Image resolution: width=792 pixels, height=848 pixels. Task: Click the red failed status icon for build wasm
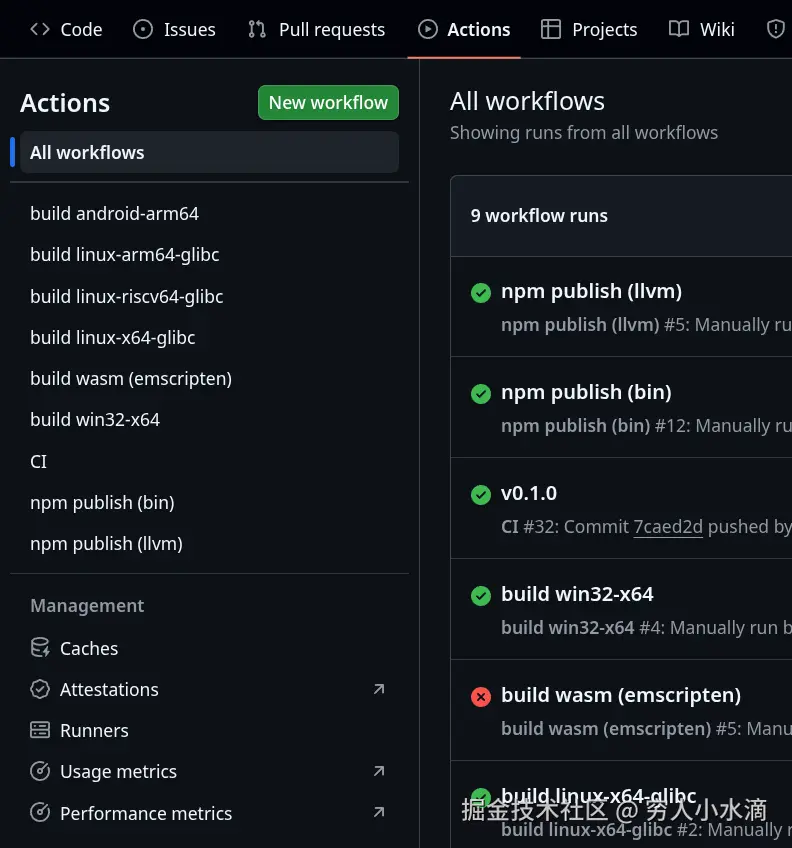481,696
